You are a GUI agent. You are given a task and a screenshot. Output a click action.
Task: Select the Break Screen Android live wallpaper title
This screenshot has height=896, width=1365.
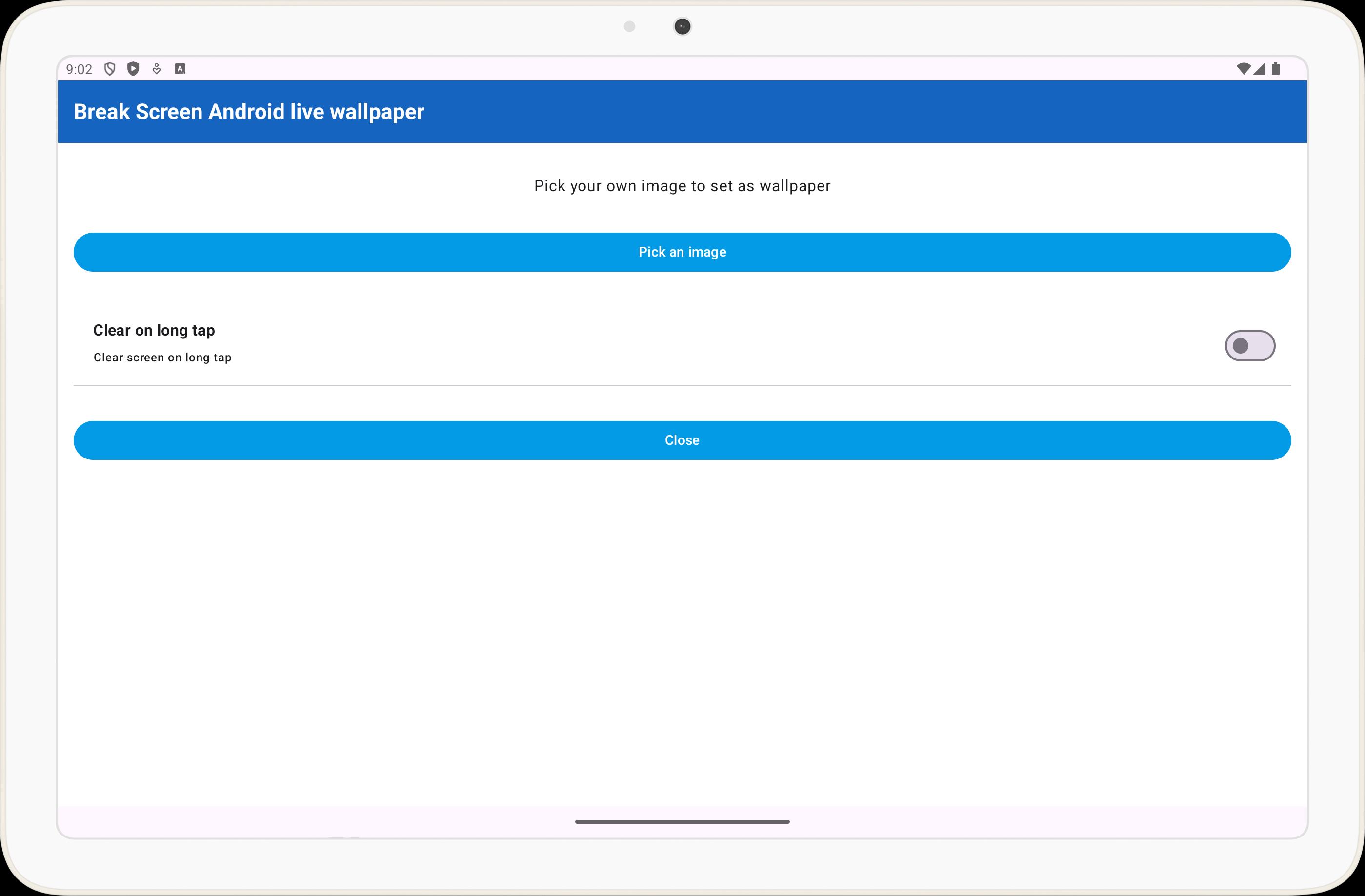[249, 112]
